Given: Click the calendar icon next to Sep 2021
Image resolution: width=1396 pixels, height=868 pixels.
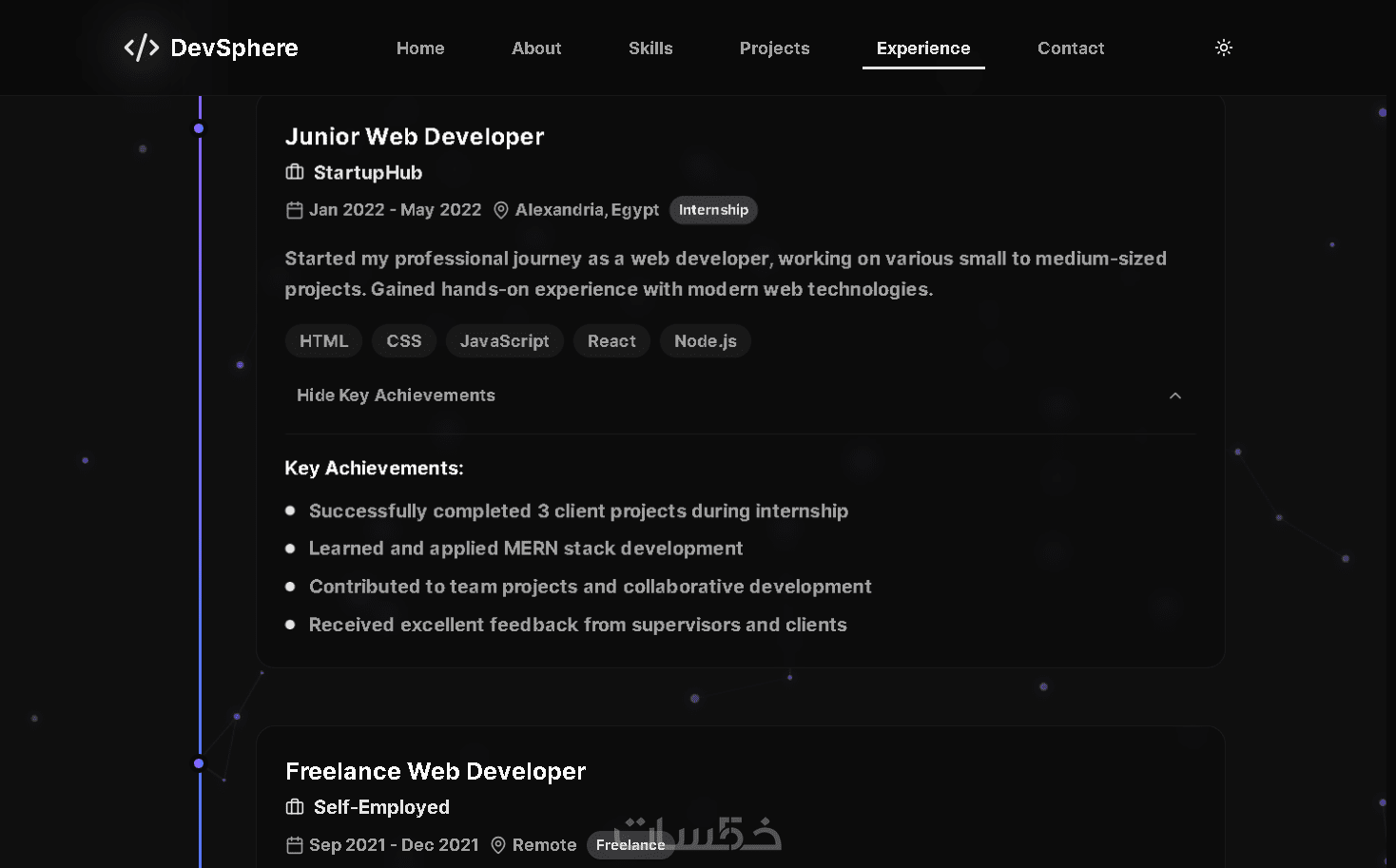Looking at the screenshot, I should tap(295, 845).
